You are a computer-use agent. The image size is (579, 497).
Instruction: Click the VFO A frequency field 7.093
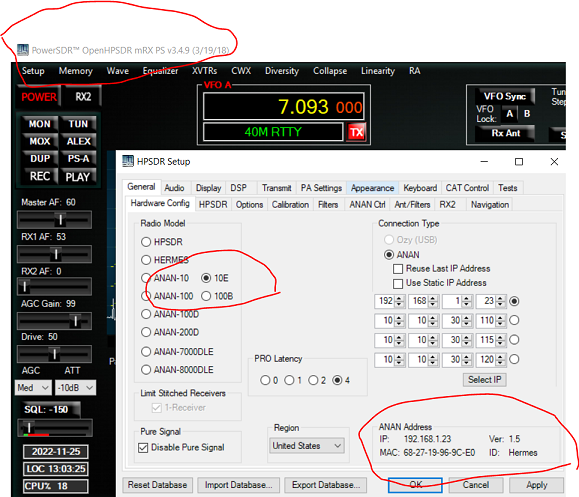pos(284,107)
